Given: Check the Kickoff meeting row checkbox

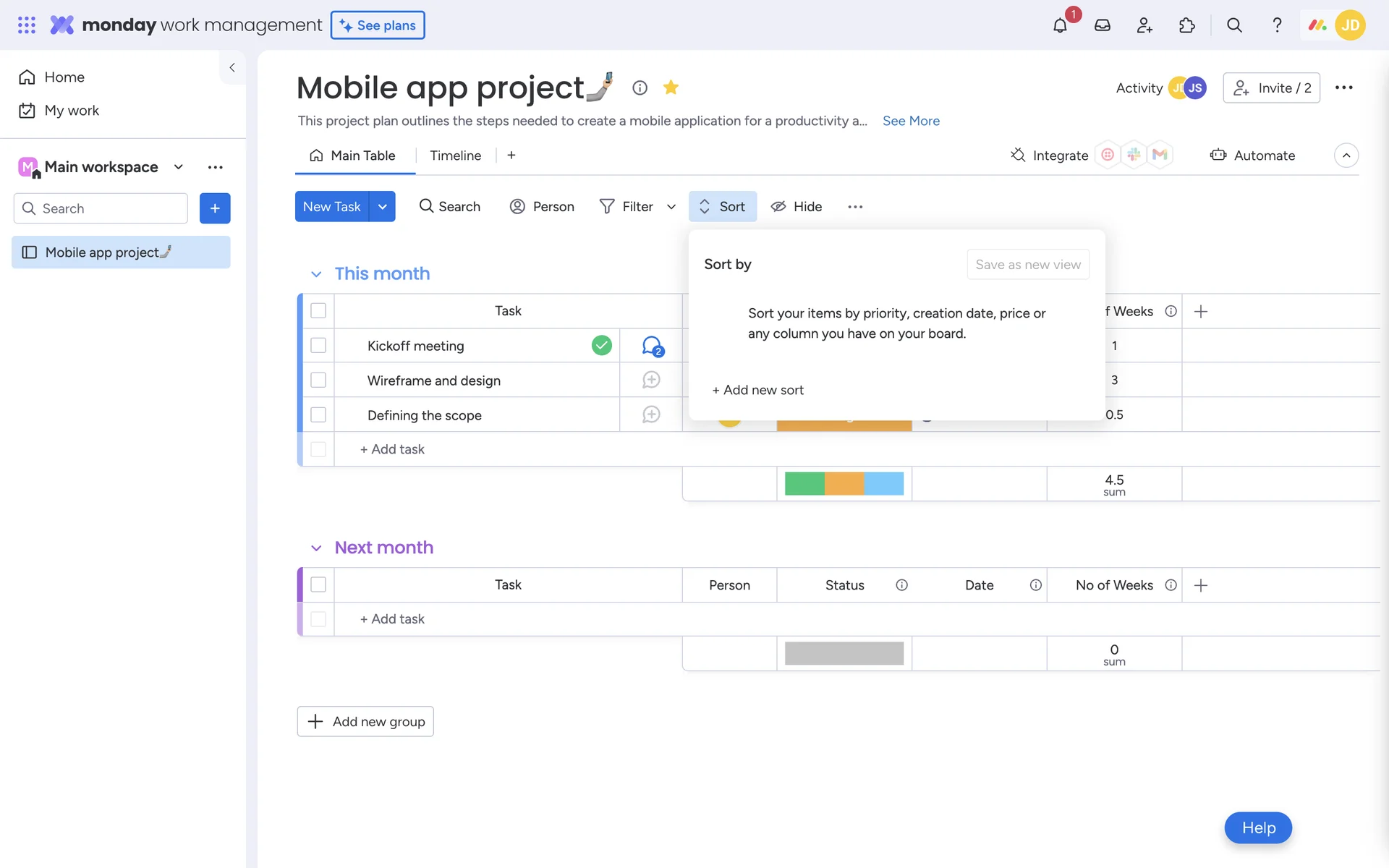Looking at the screenshot, I should (x=318, y=346).
